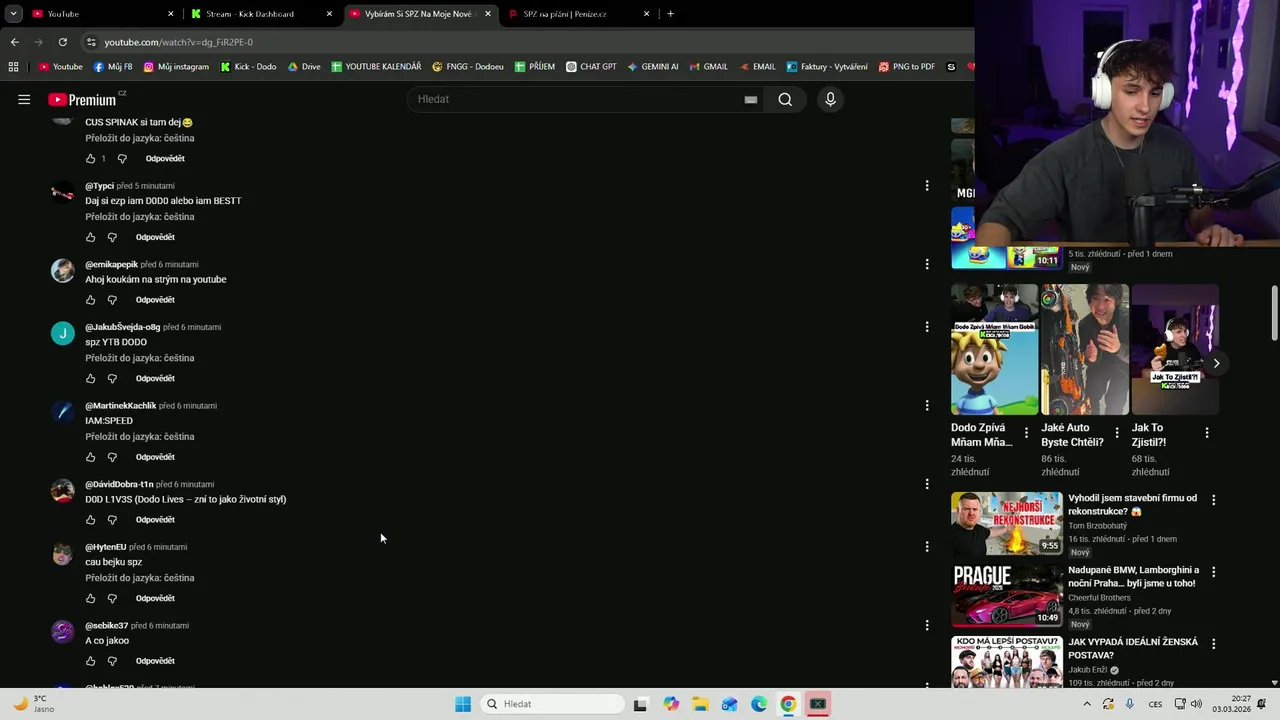Image resolution: width=1280 pixels, height=720 pixels.
Task: Reload the page
Action: (x=62, y=42)
